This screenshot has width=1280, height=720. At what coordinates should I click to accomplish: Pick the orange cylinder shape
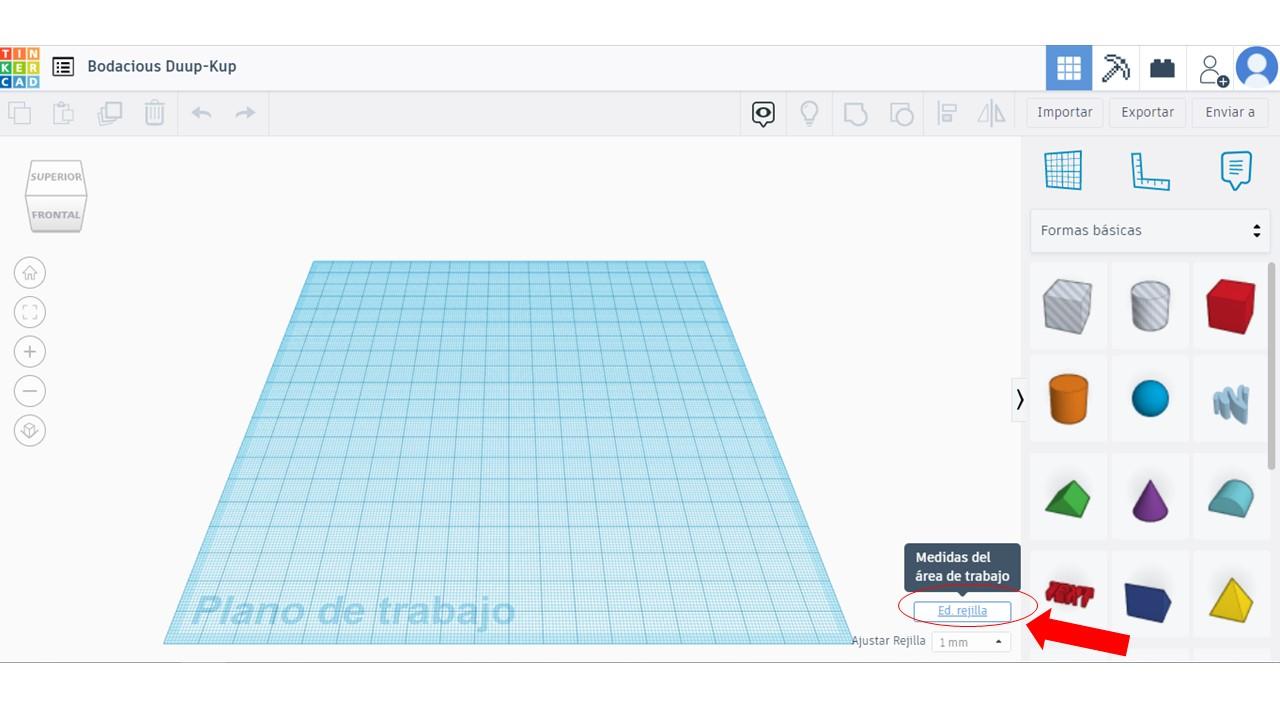point(1068,399)
